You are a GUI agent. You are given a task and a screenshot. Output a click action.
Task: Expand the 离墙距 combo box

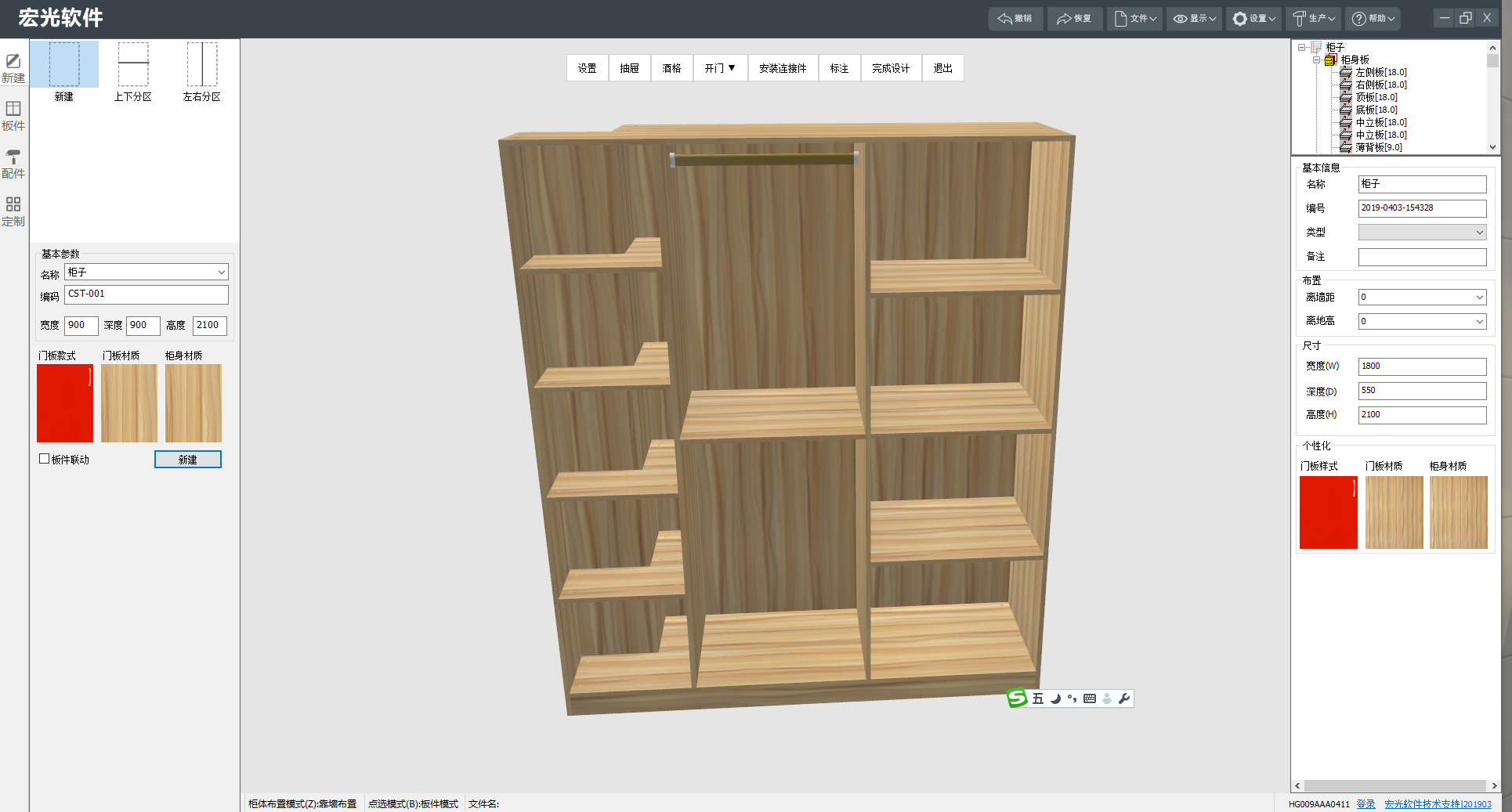1422,298
